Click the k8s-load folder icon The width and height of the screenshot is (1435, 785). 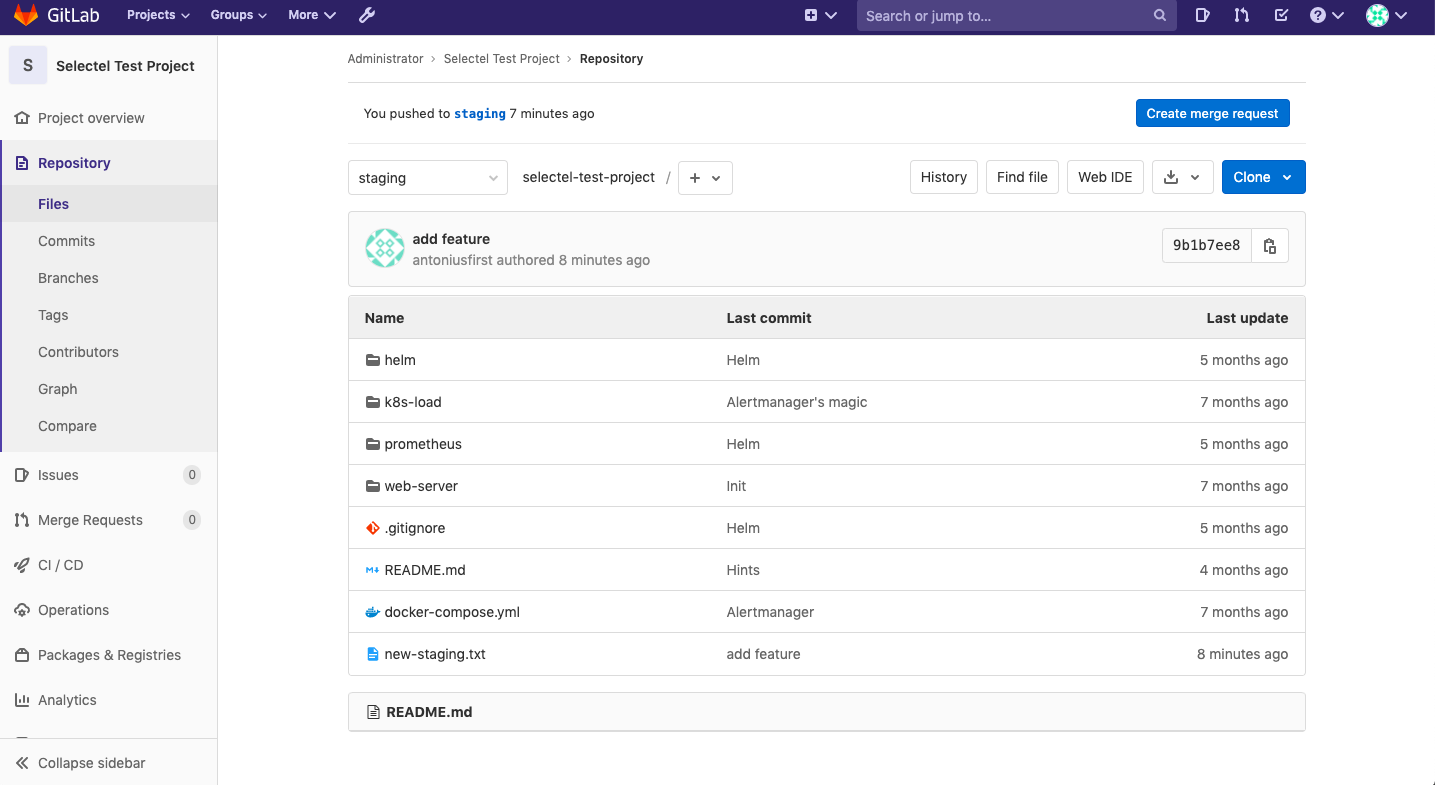tap(373, 402)
